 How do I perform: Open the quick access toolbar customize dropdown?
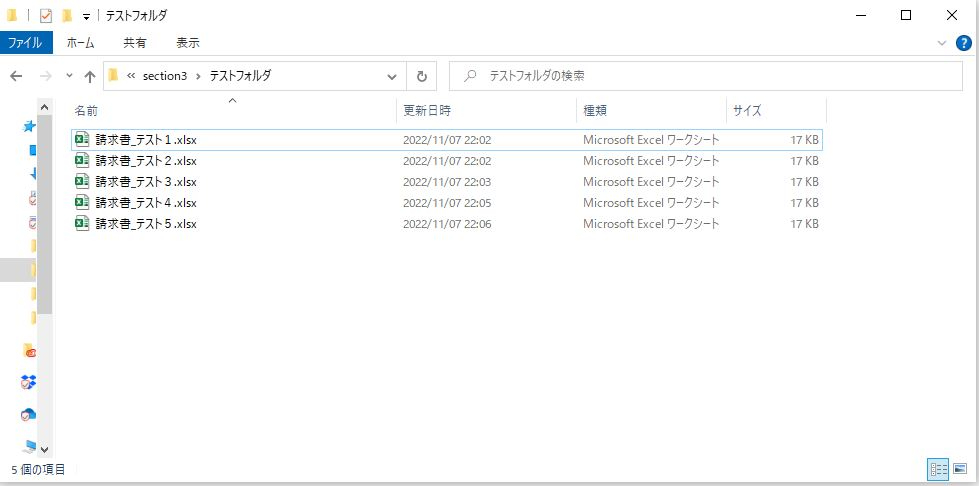86,16
